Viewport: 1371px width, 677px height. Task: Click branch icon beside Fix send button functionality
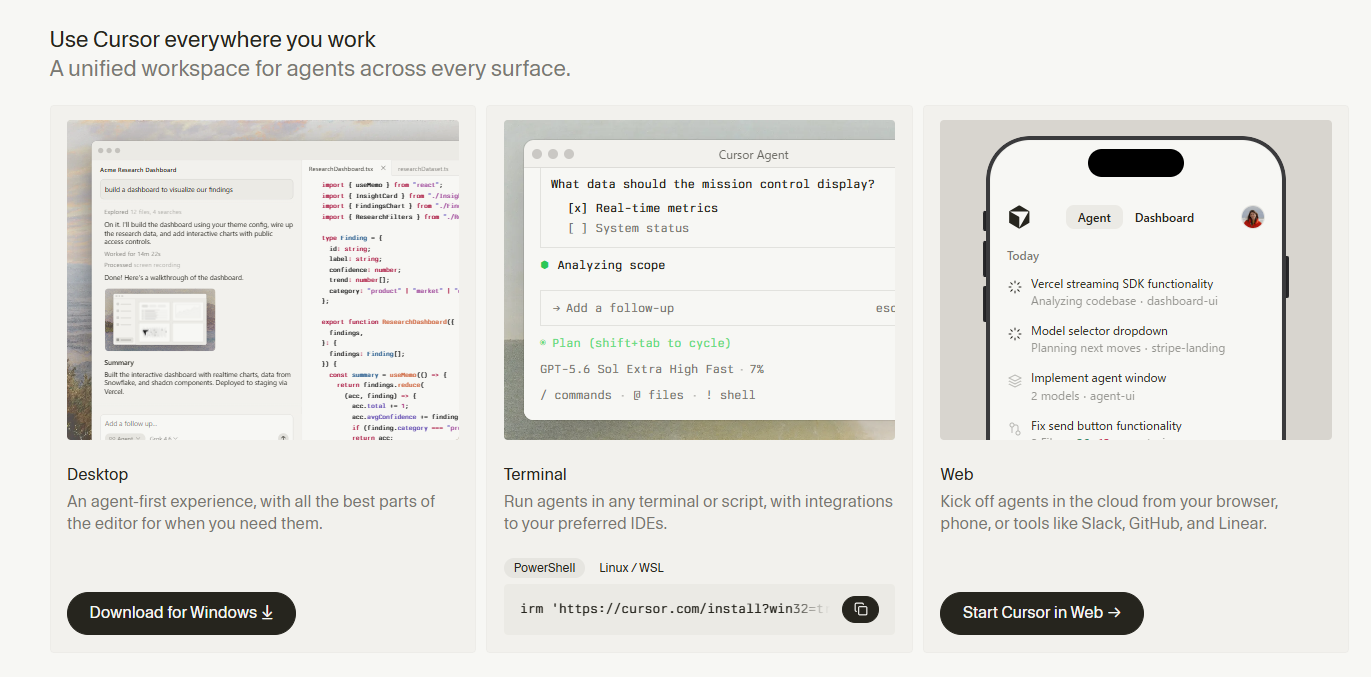point(1014,430)
